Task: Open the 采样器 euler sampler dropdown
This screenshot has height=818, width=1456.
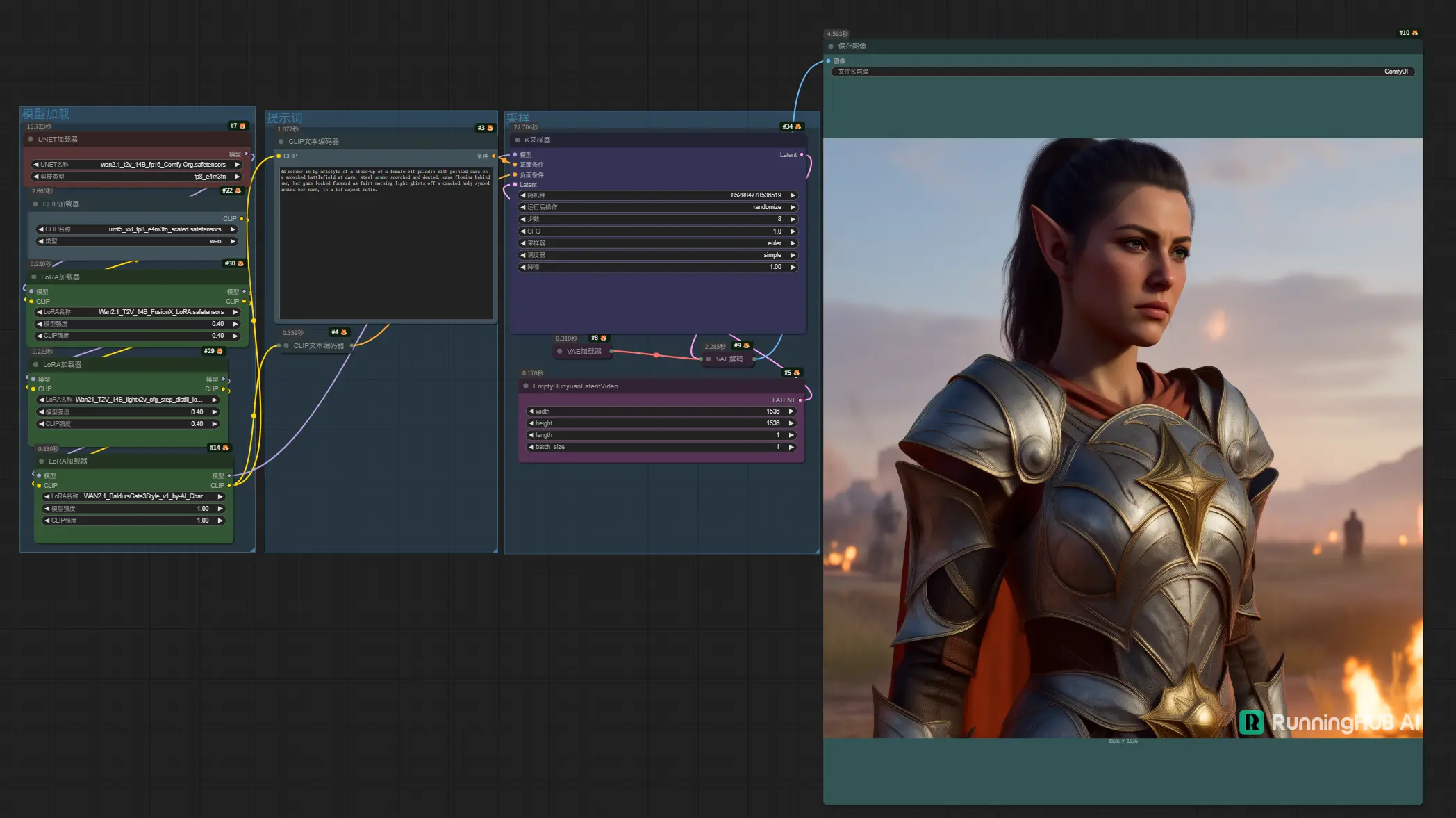Action: tap(658, 243)
